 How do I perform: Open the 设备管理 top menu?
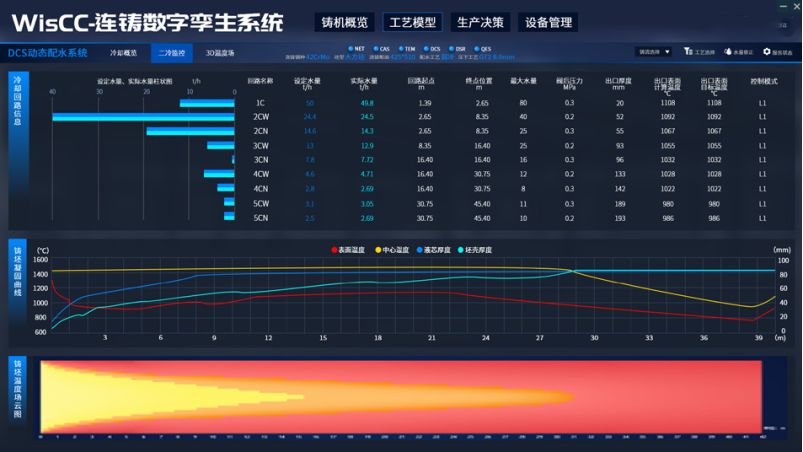click(549, 23)
